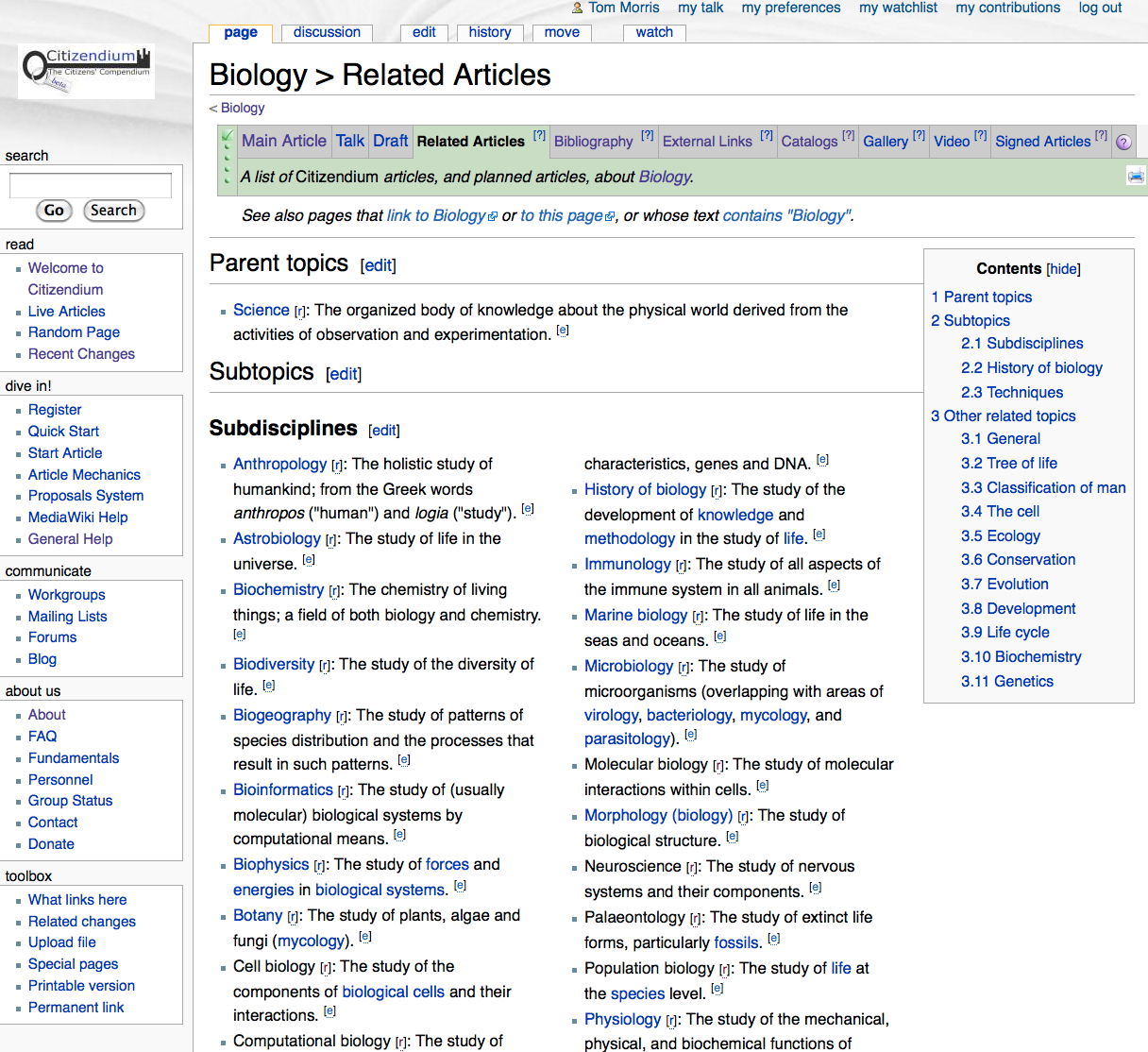1148x1052 pixels.
Task: Click [?] help marker beside Gallery
Action: click(x=919, y=136)
